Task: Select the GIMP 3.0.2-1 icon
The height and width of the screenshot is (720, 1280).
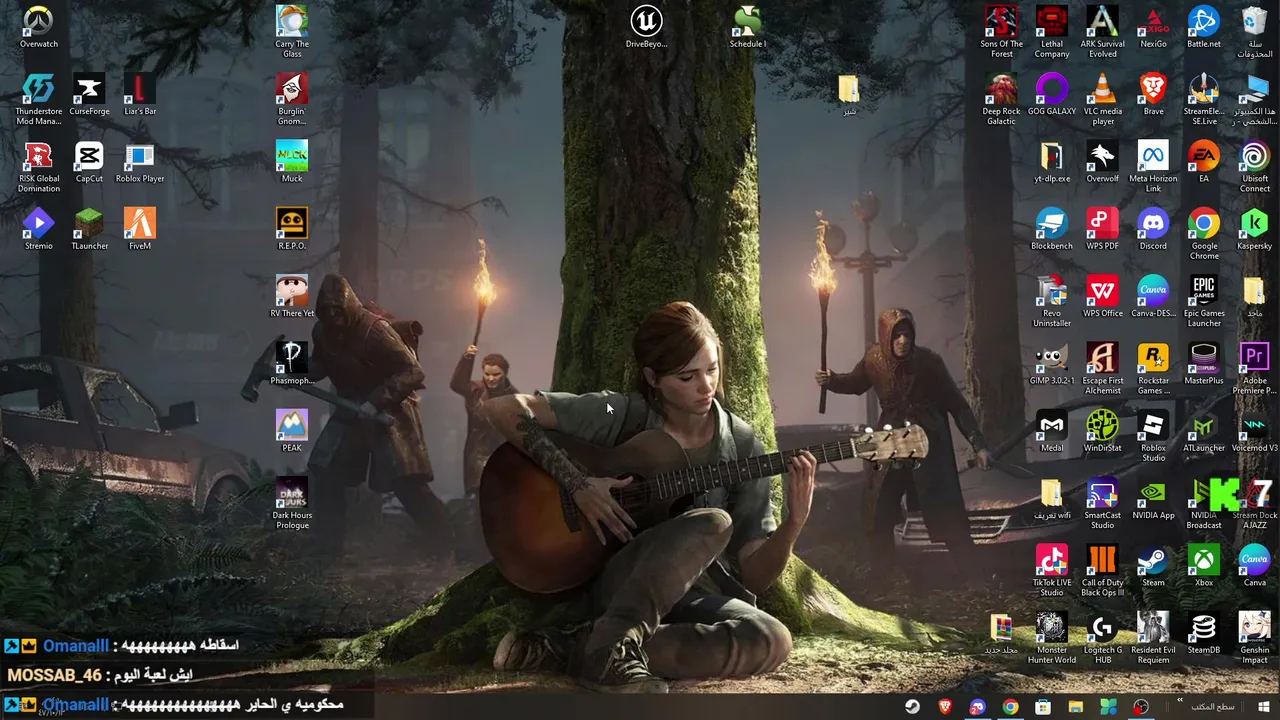Action: pyautogui.click(x=1052, y=364)
